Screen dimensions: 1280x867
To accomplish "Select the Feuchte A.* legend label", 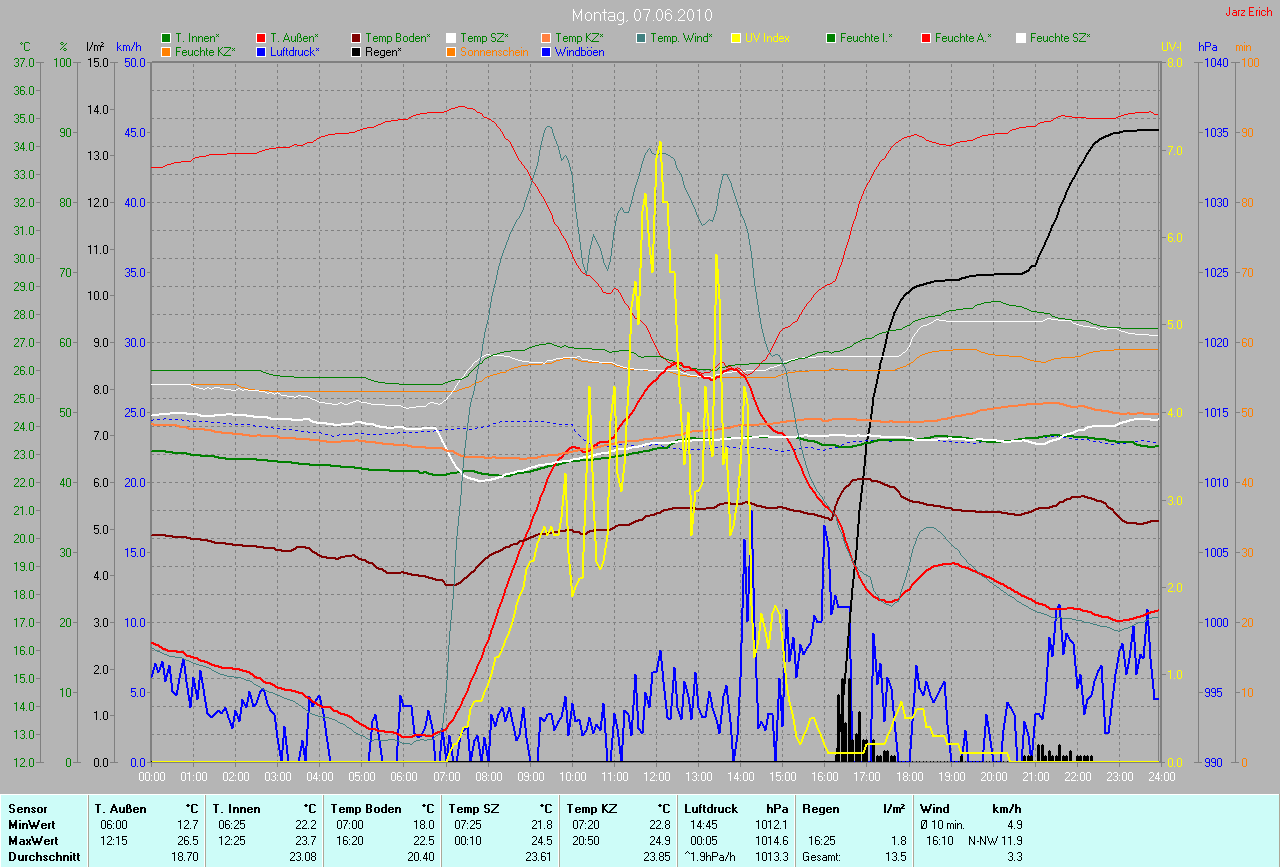I will [963, 38].
